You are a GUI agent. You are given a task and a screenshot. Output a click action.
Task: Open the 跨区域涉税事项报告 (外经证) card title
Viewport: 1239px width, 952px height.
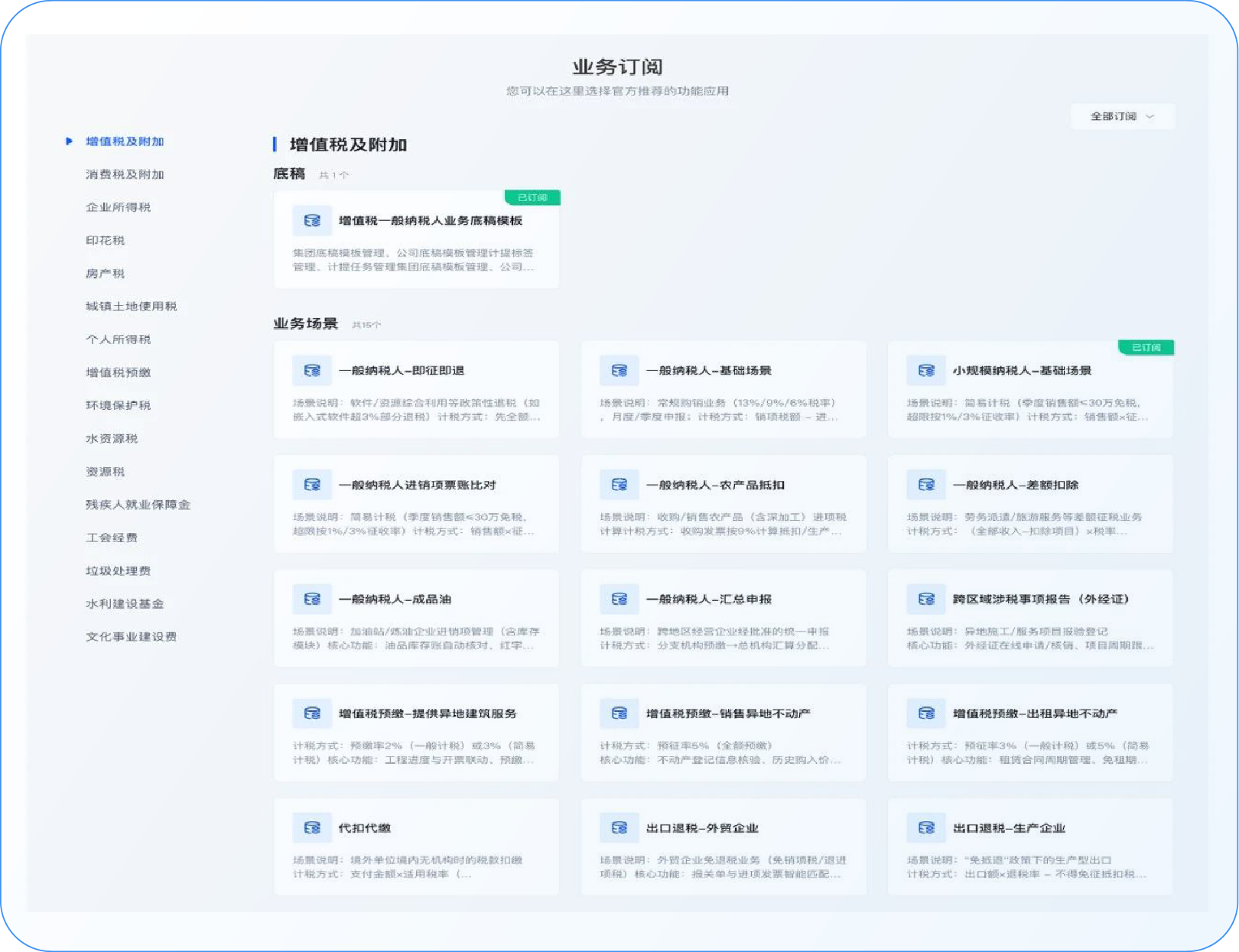coord(1040,599)
